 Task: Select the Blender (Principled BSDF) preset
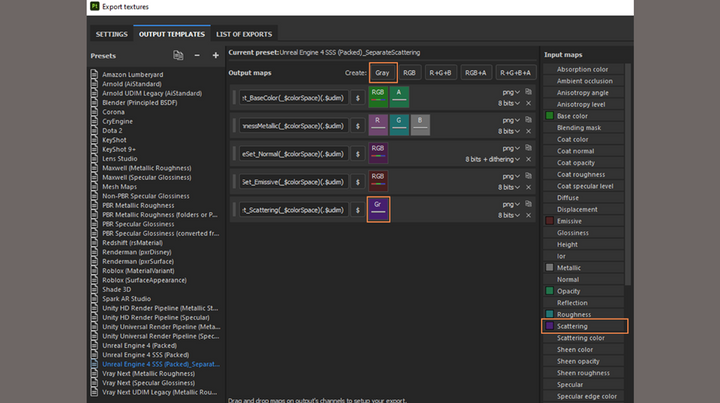[140, 102]
